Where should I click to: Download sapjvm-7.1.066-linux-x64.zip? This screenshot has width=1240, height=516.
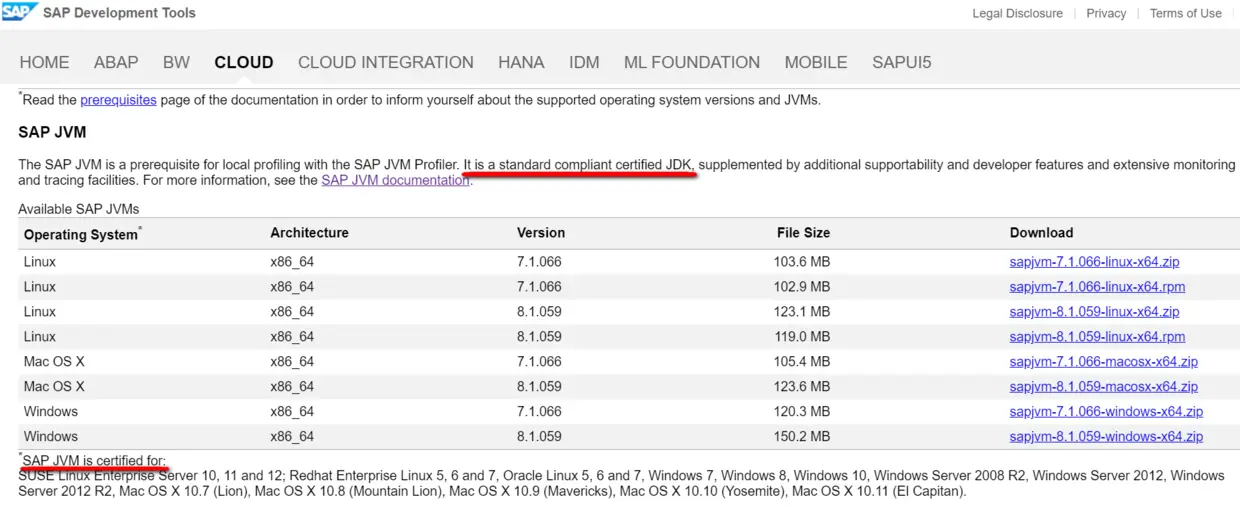pyautogui.click(x=1094, y=262)
